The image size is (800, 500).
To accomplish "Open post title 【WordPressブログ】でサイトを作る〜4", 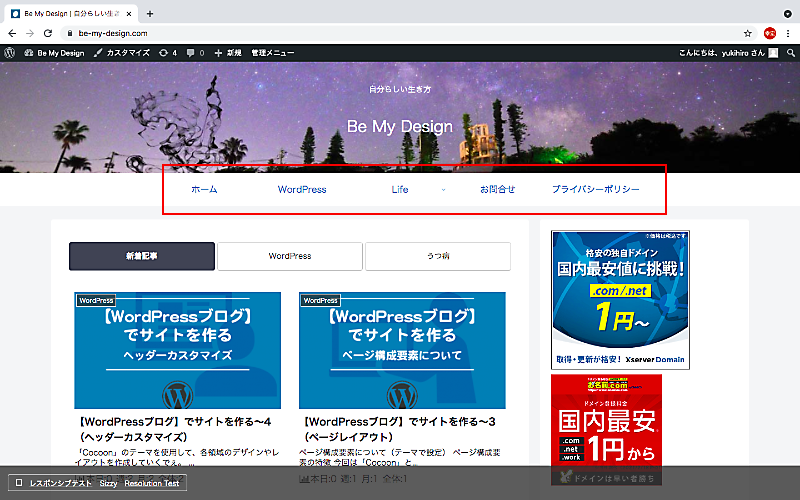I will (x=176, y=429).
